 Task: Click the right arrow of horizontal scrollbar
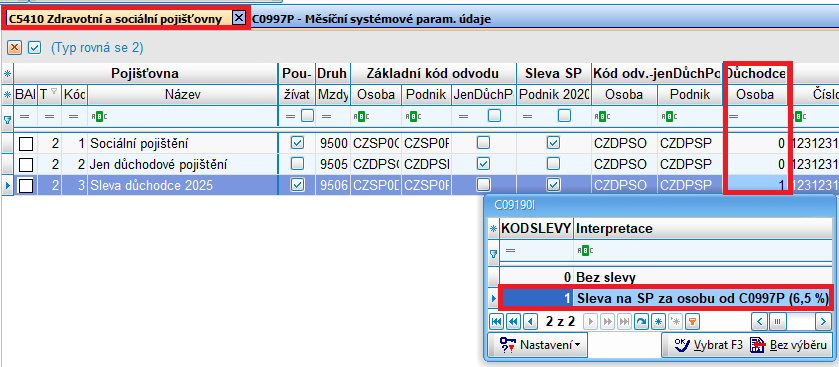click(823, 321)
